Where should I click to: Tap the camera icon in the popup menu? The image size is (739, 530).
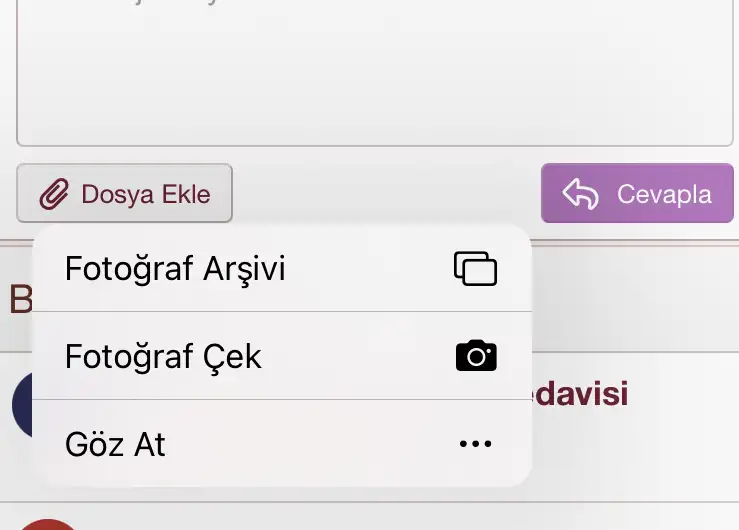coord(475,356)
